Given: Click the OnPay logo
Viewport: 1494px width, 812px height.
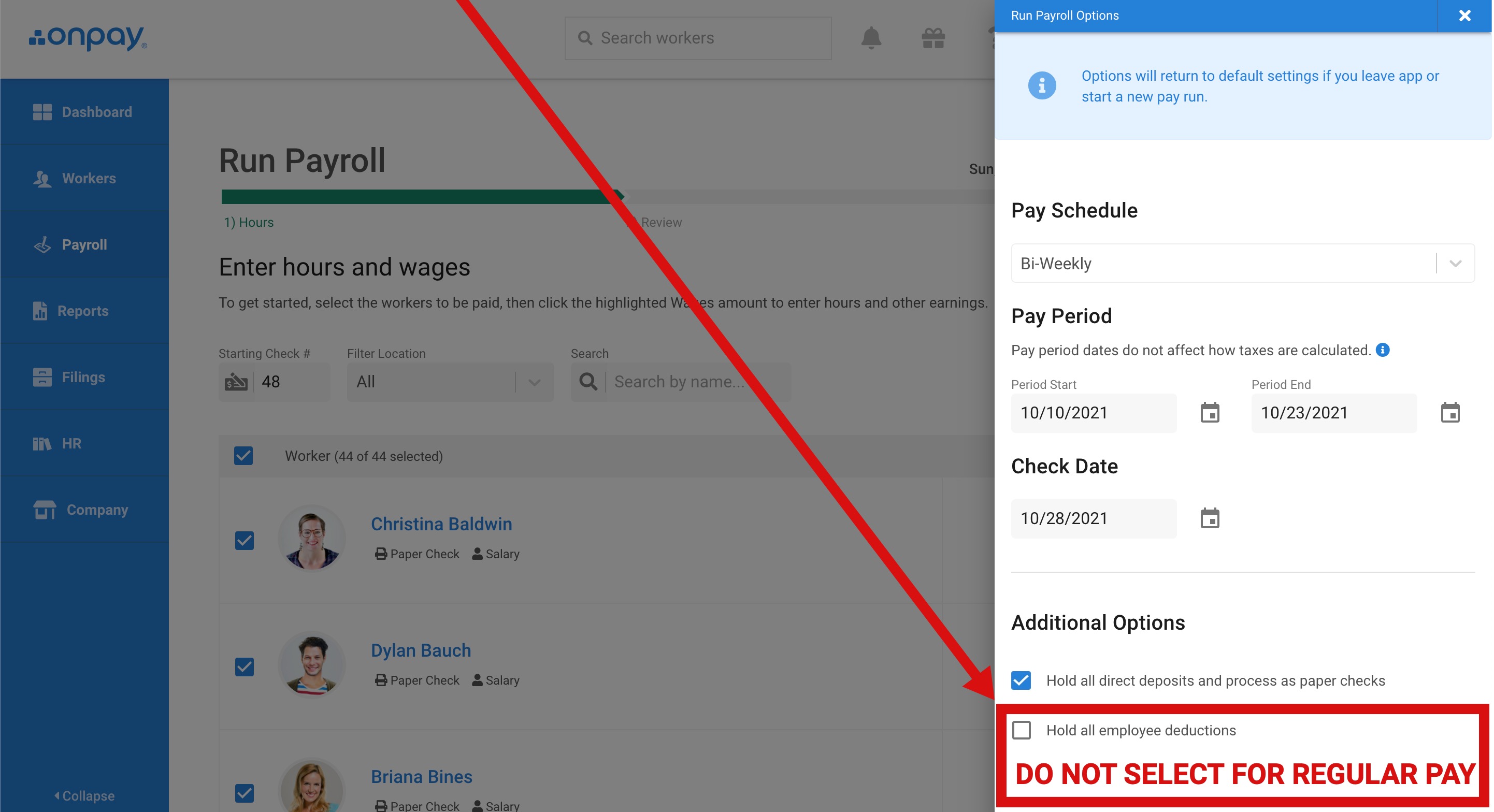Looking at the screenshot, I should (x=88, y=38).
